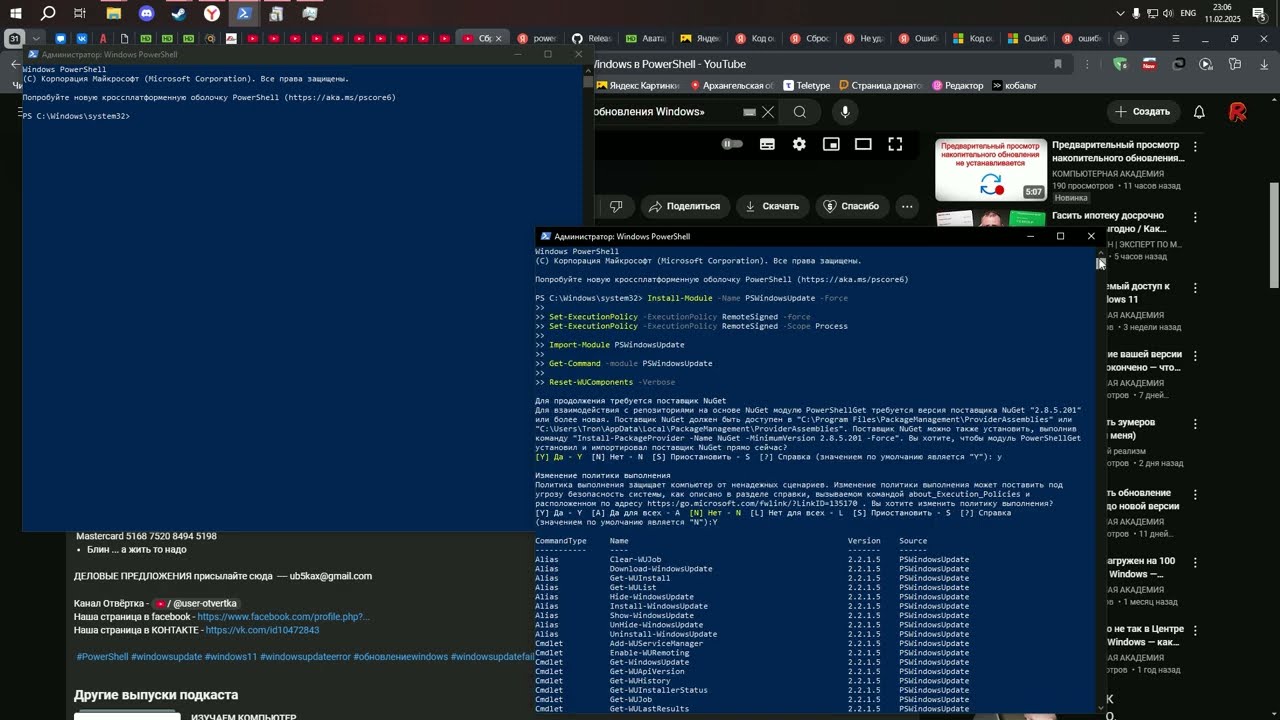Dislike the YouTube video
The image size is (1280, 720).
click(616, 206)
